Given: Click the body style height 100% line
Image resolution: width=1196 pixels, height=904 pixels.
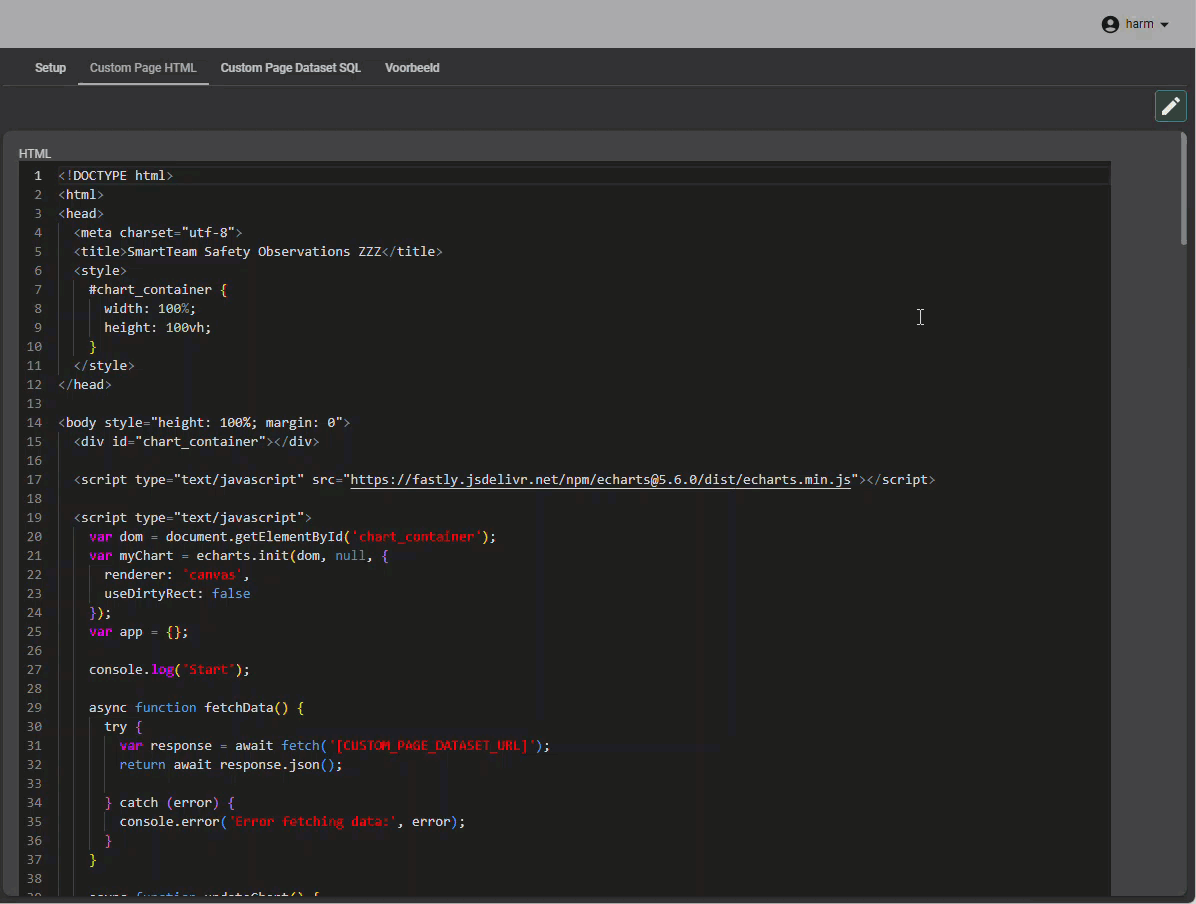Looking at the screenshot, I should click(204, 423).
